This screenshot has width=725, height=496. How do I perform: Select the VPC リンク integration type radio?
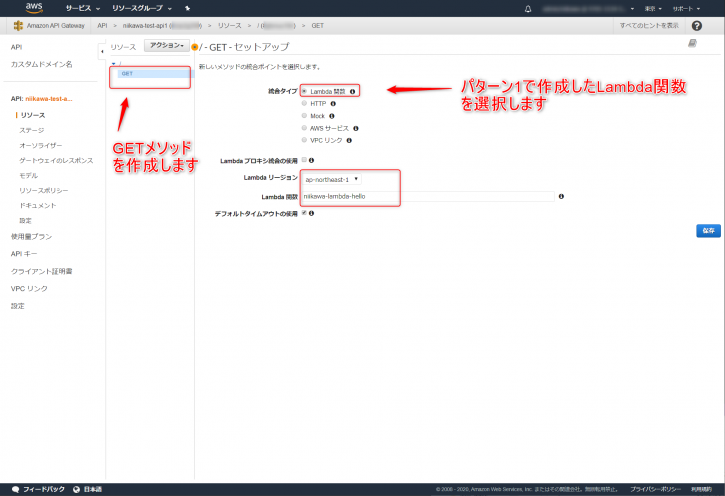click(x=304, y=140)
